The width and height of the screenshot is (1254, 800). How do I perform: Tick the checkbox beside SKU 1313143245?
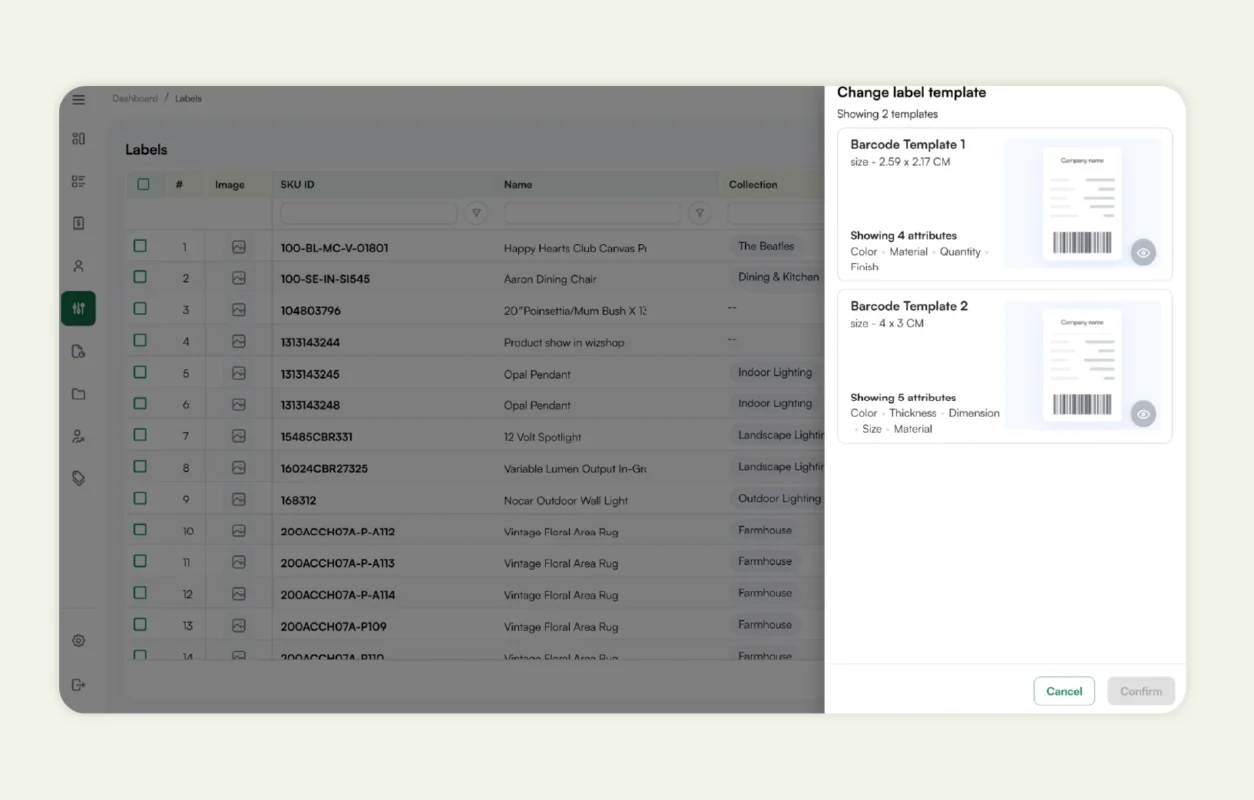point(139,372)
